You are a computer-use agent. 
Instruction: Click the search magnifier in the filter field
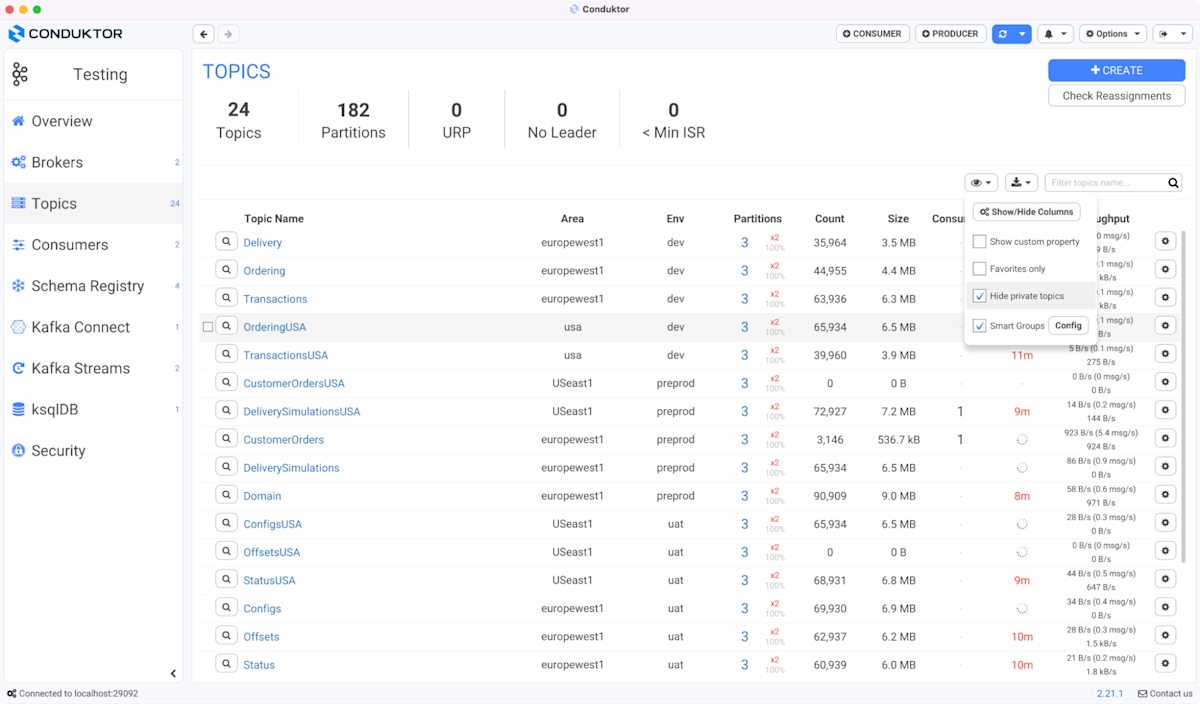(1173, 183)
